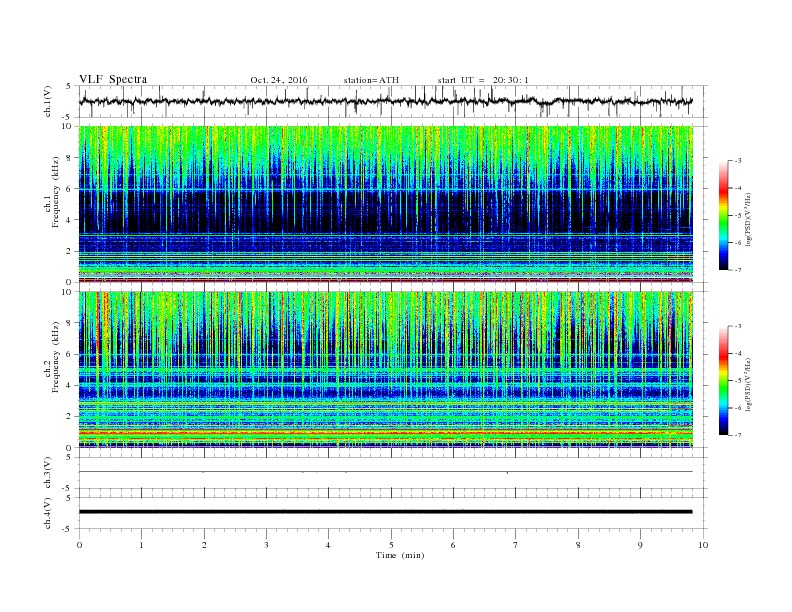The width and height of the screenshot is (792, 612).
Task: Click the "ch.3(V)" axis label
Action: click(x=48, y=473)
